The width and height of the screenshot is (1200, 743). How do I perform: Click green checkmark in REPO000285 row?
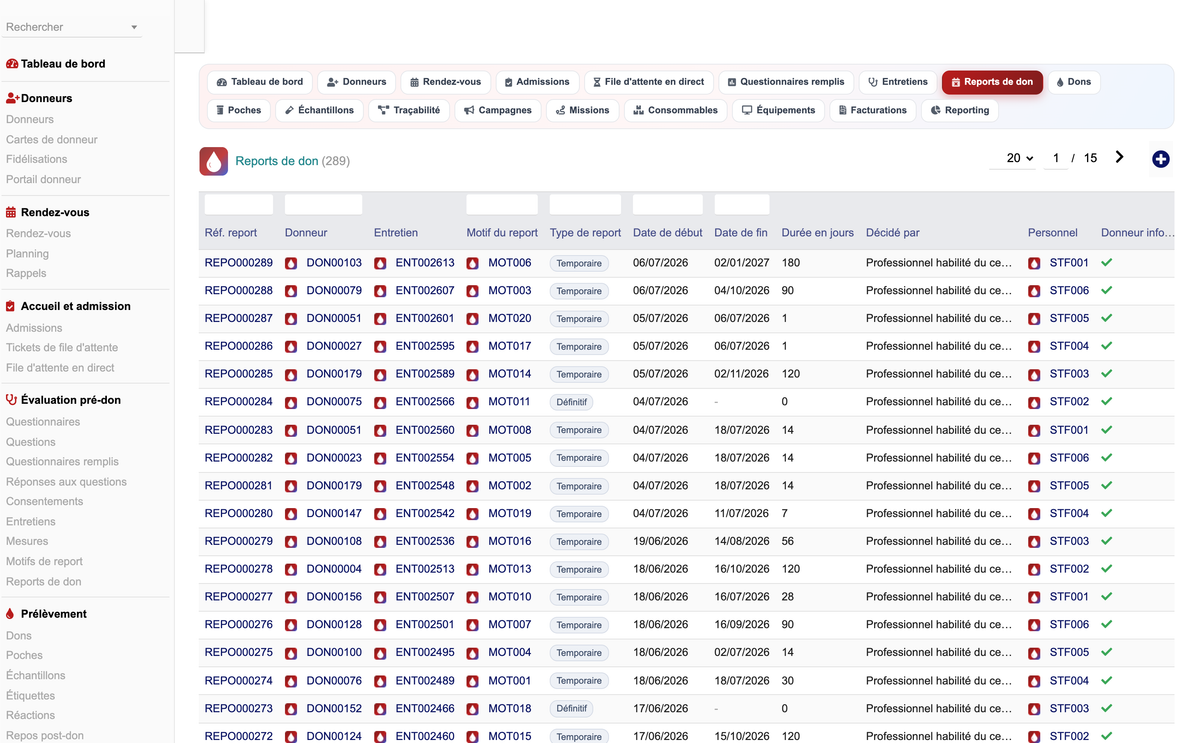pos(1107,374)
